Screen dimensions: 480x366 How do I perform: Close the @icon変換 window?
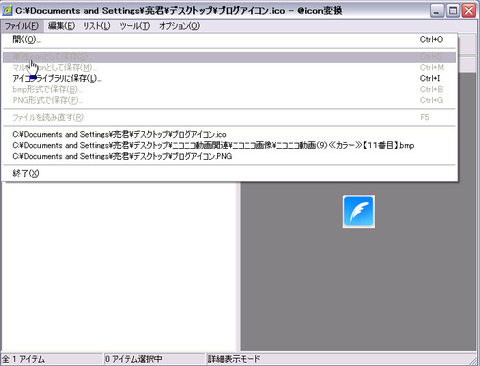(x=469, y=11)
